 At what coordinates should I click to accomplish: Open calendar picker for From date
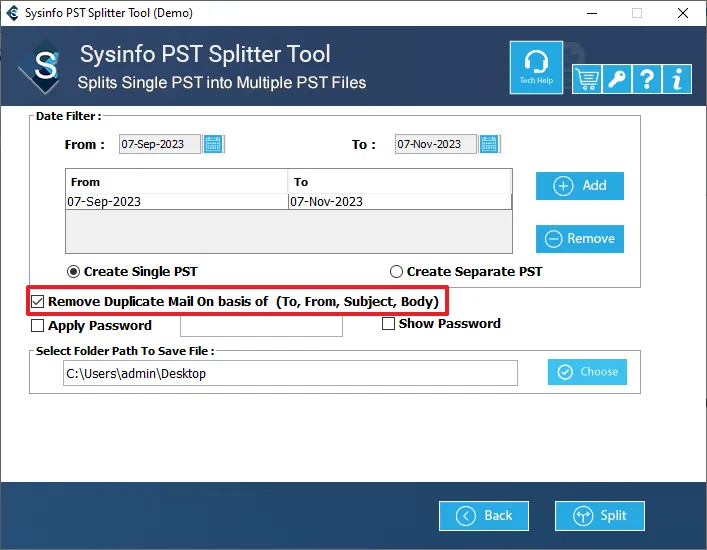213,144
